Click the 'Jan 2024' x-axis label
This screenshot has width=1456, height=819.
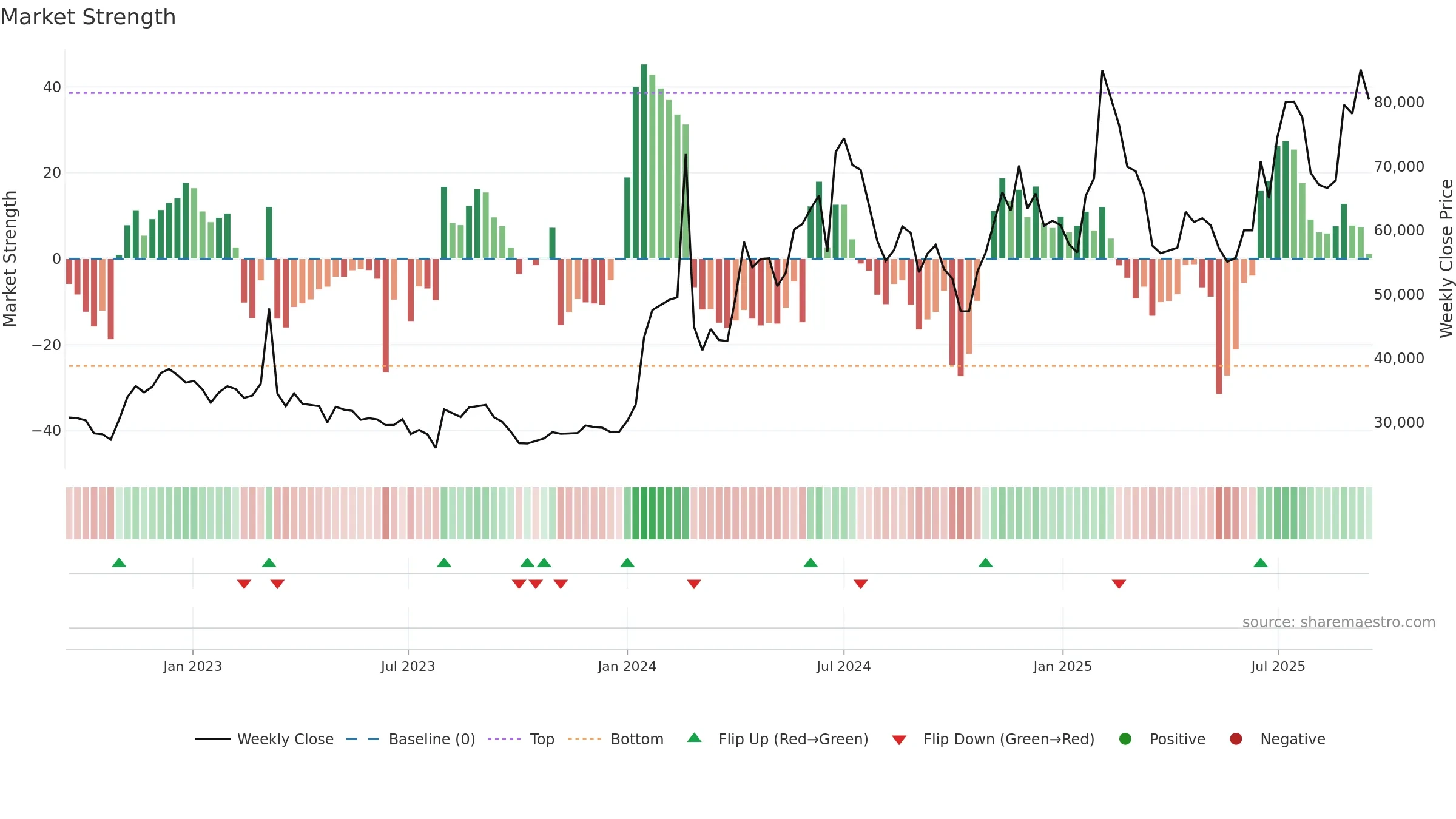tap(627, 666)
